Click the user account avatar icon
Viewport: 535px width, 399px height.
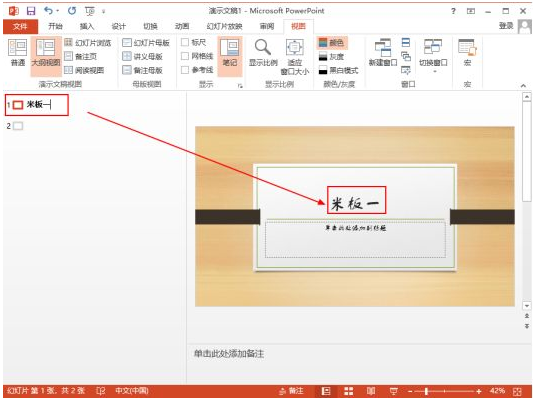click(x=524, y=26)
